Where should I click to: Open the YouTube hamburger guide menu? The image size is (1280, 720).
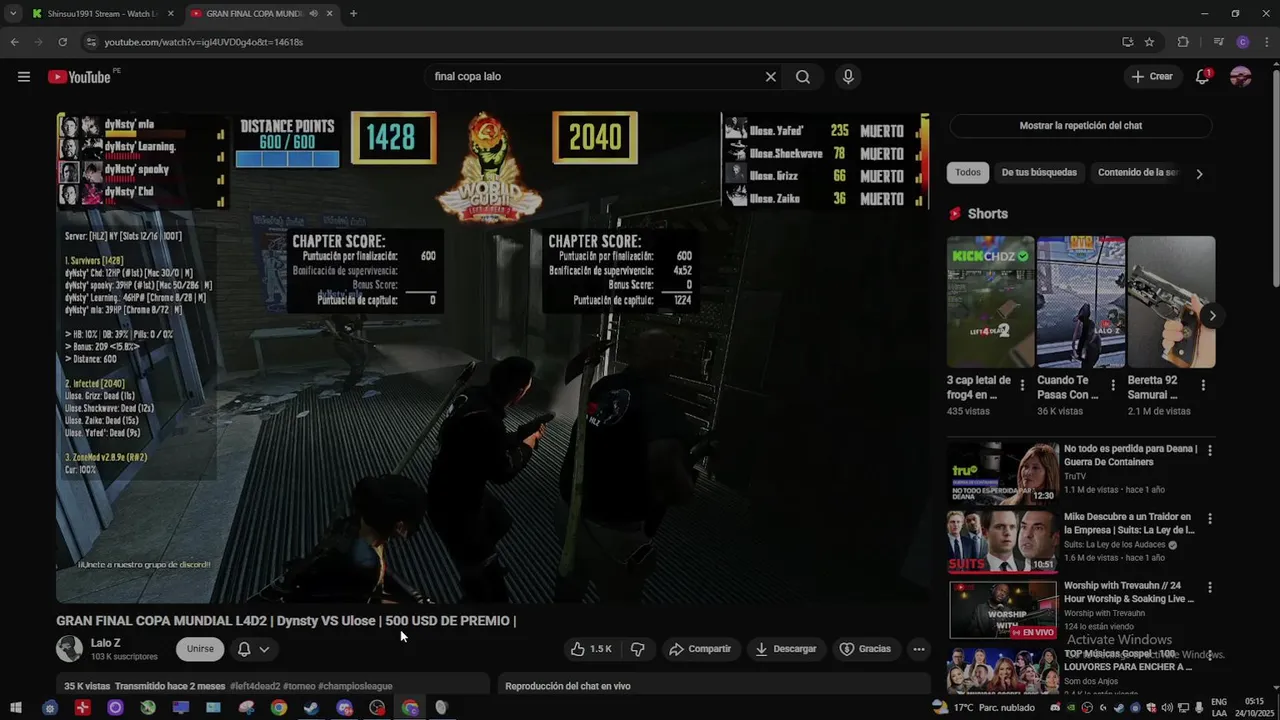click(24, 77)
